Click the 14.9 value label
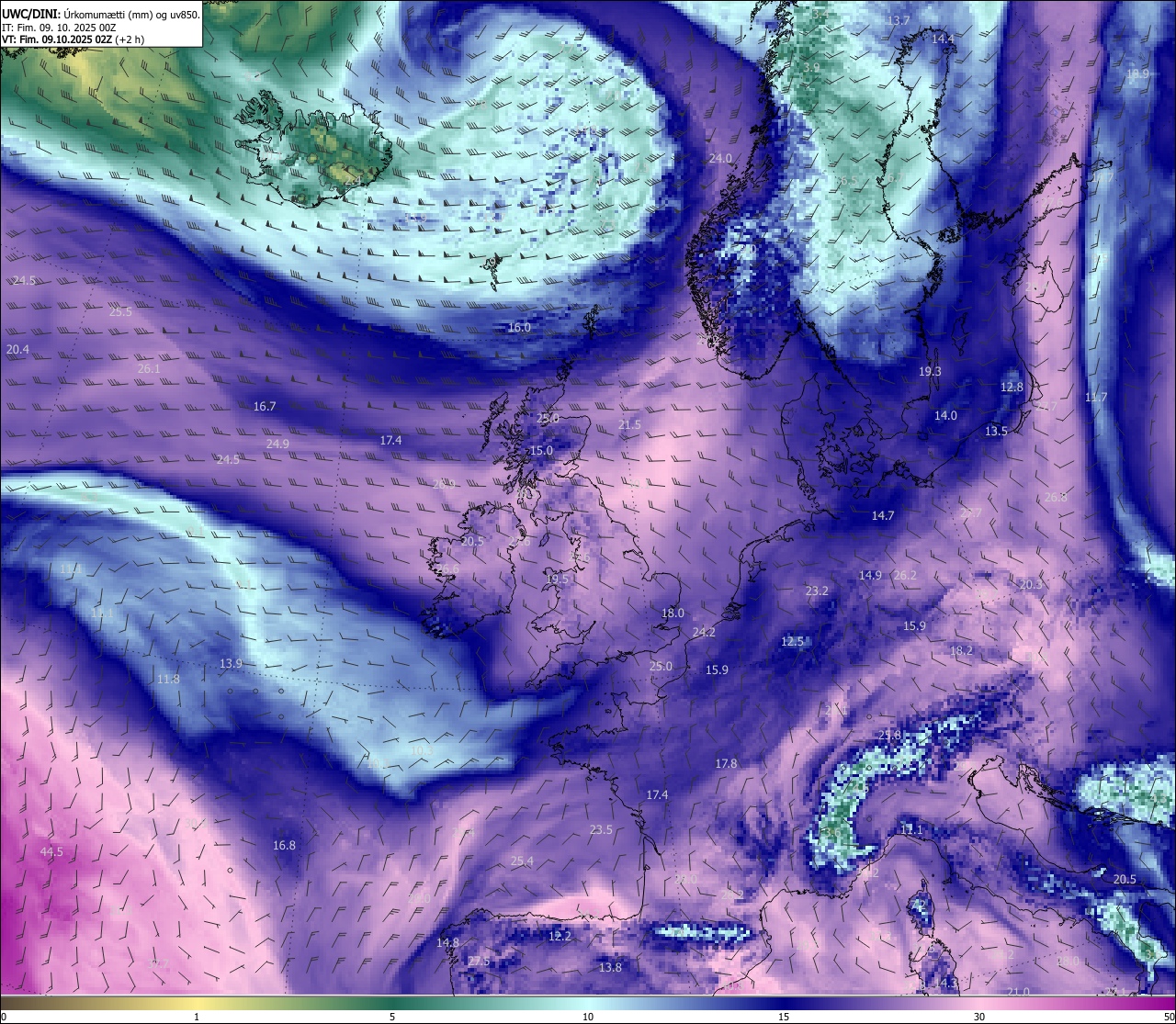1176x1024 pixels. 870,575
